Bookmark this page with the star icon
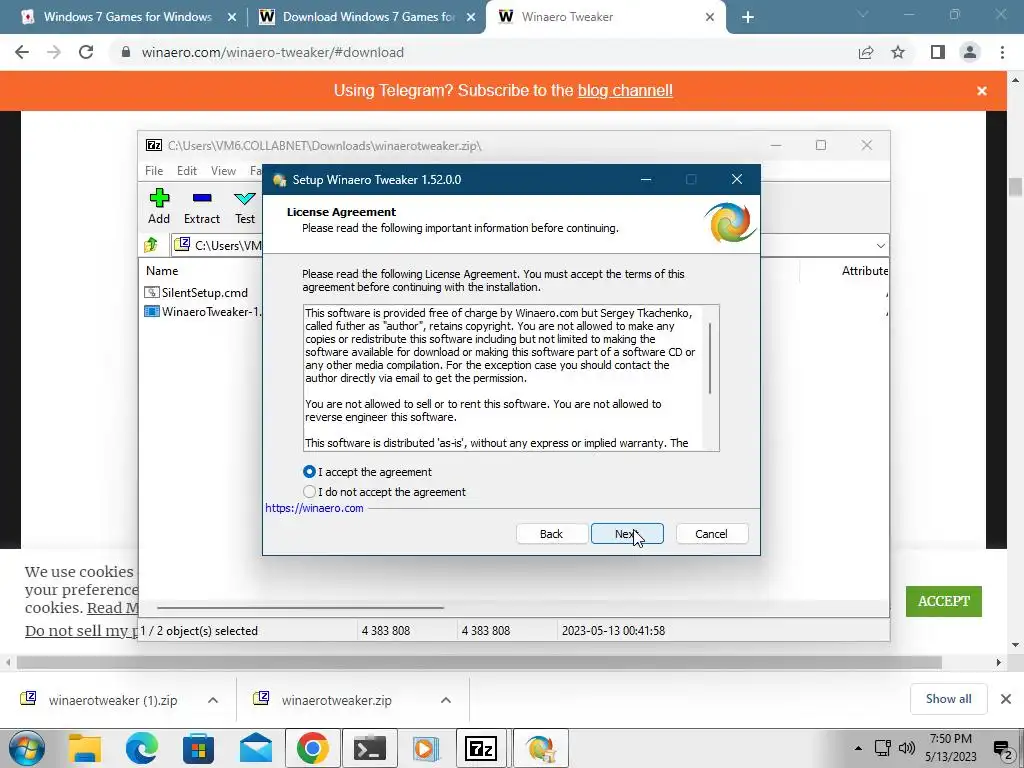 898,52
